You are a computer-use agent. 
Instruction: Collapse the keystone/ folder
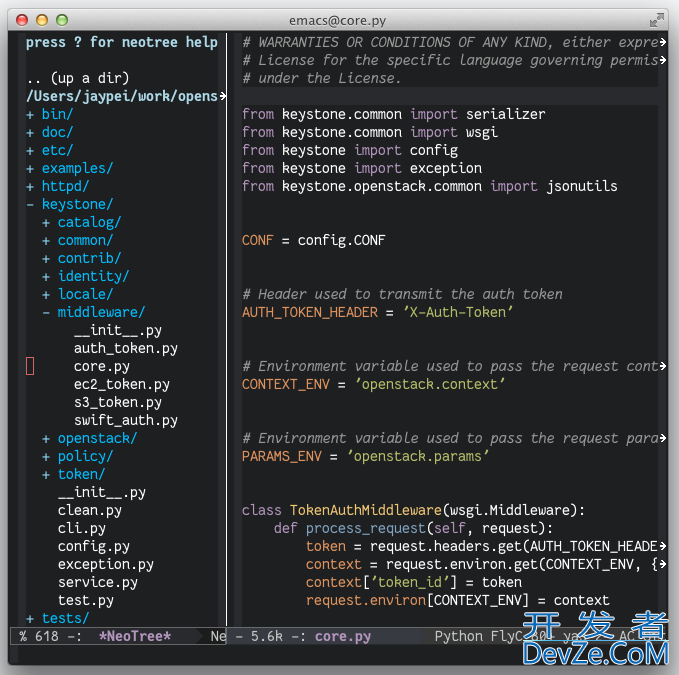click(76, 204)
